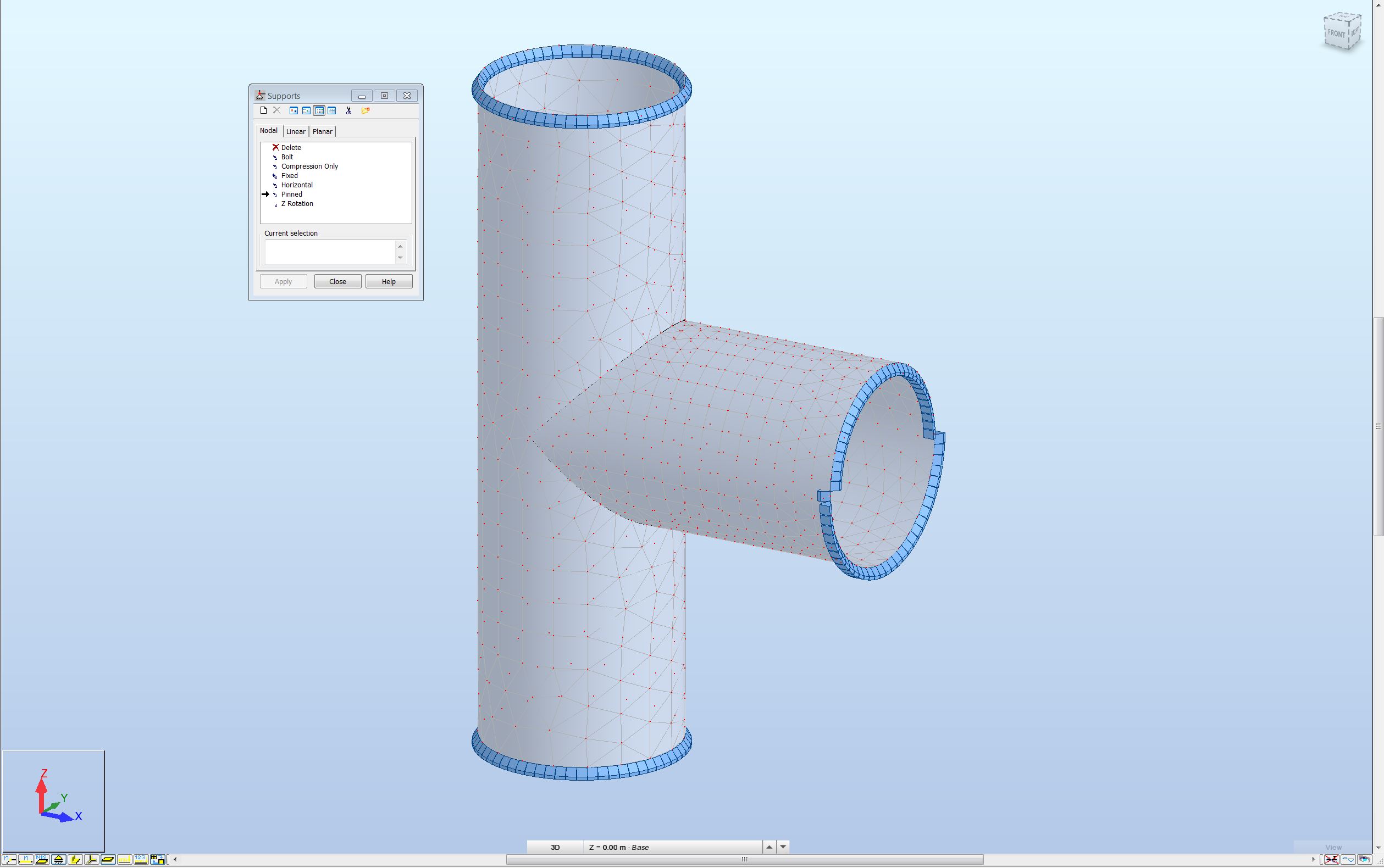Click the up arrow beside the level selector

[x=768, y=847]
